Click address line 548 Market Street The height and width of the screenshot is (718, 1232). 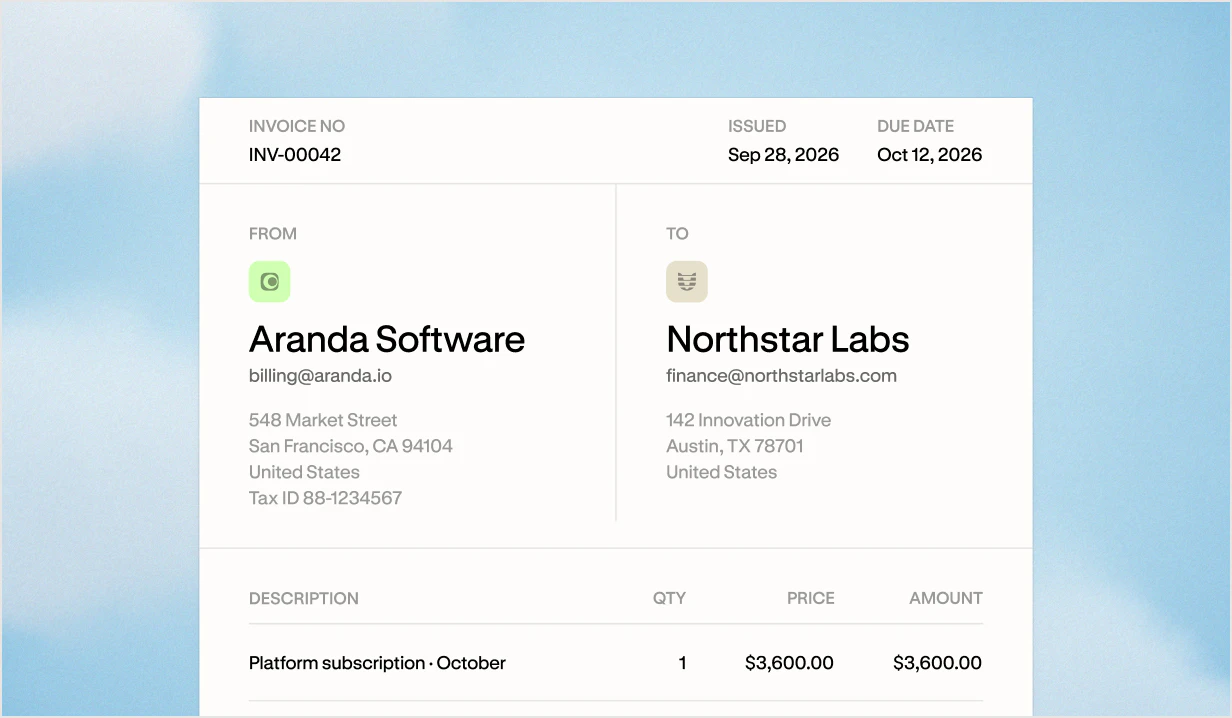[x=323, y=420]
